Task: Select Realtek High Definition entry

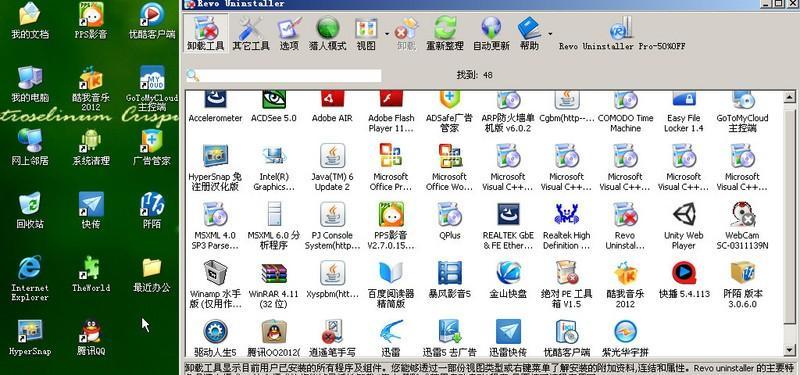Action: coord(566,226)
